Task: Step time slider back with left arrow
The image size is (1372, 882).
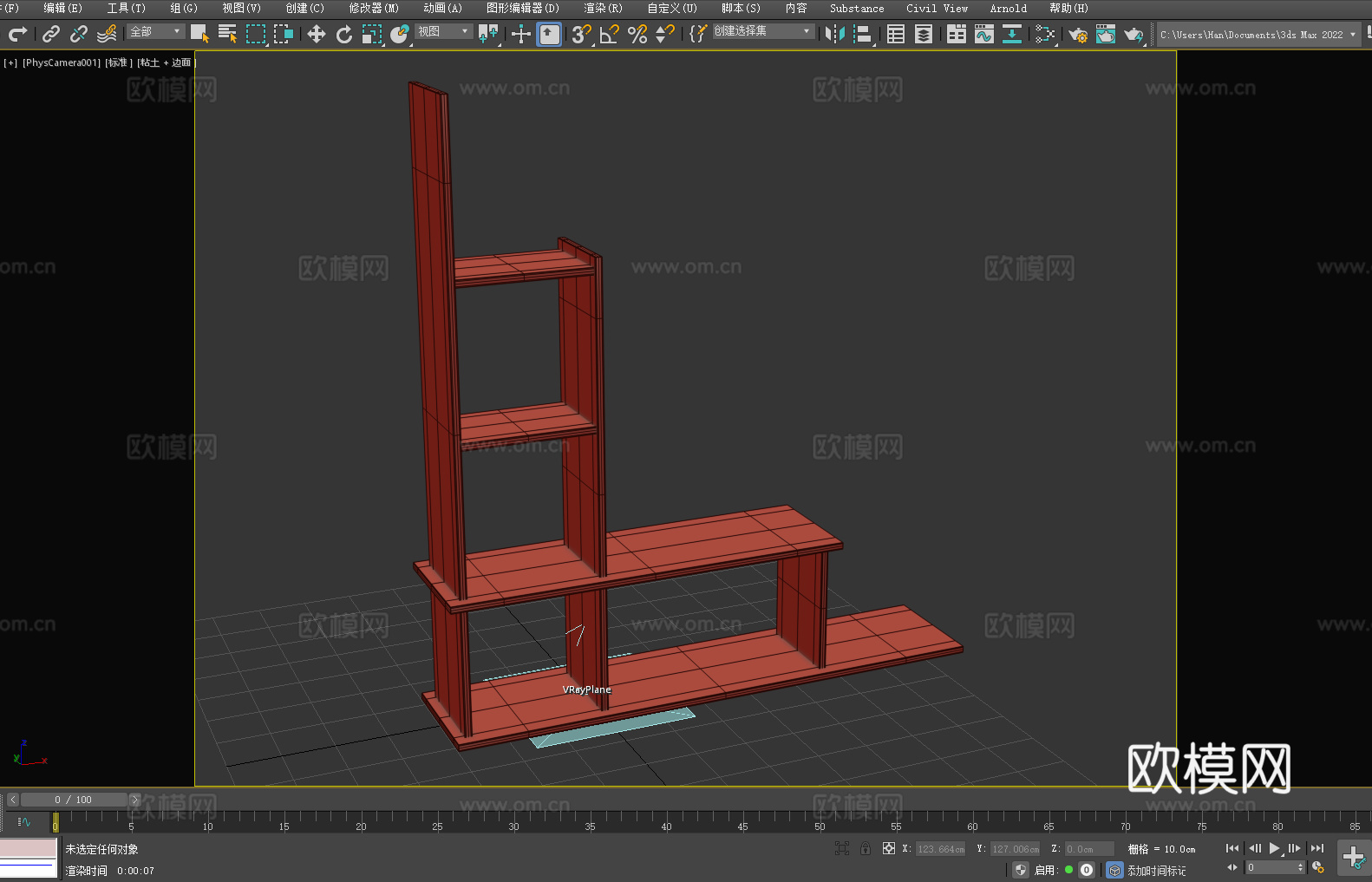Action: (x=13, y=800)
